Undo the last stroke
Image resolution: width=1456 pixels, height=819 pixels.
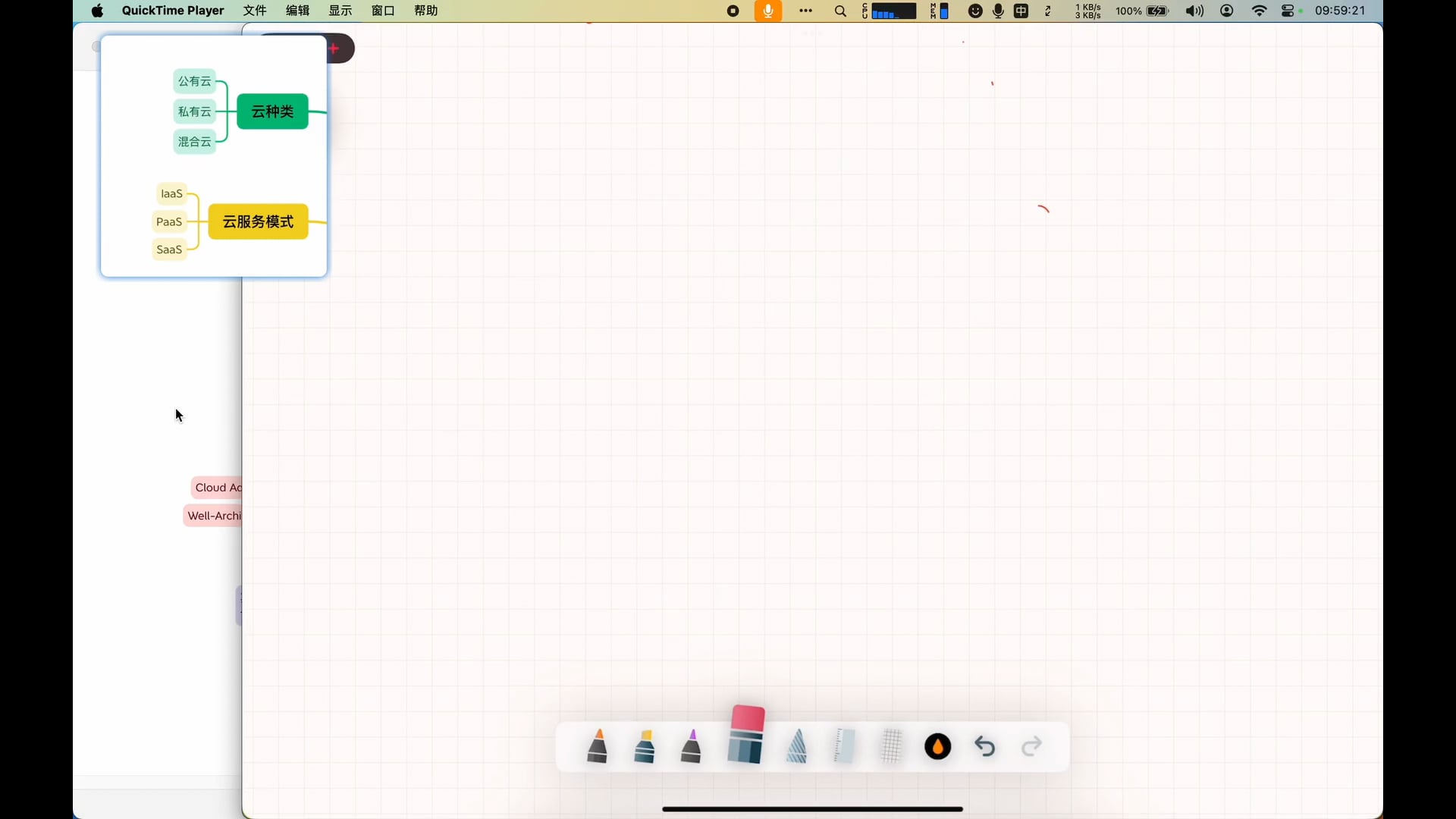(985, 747)
